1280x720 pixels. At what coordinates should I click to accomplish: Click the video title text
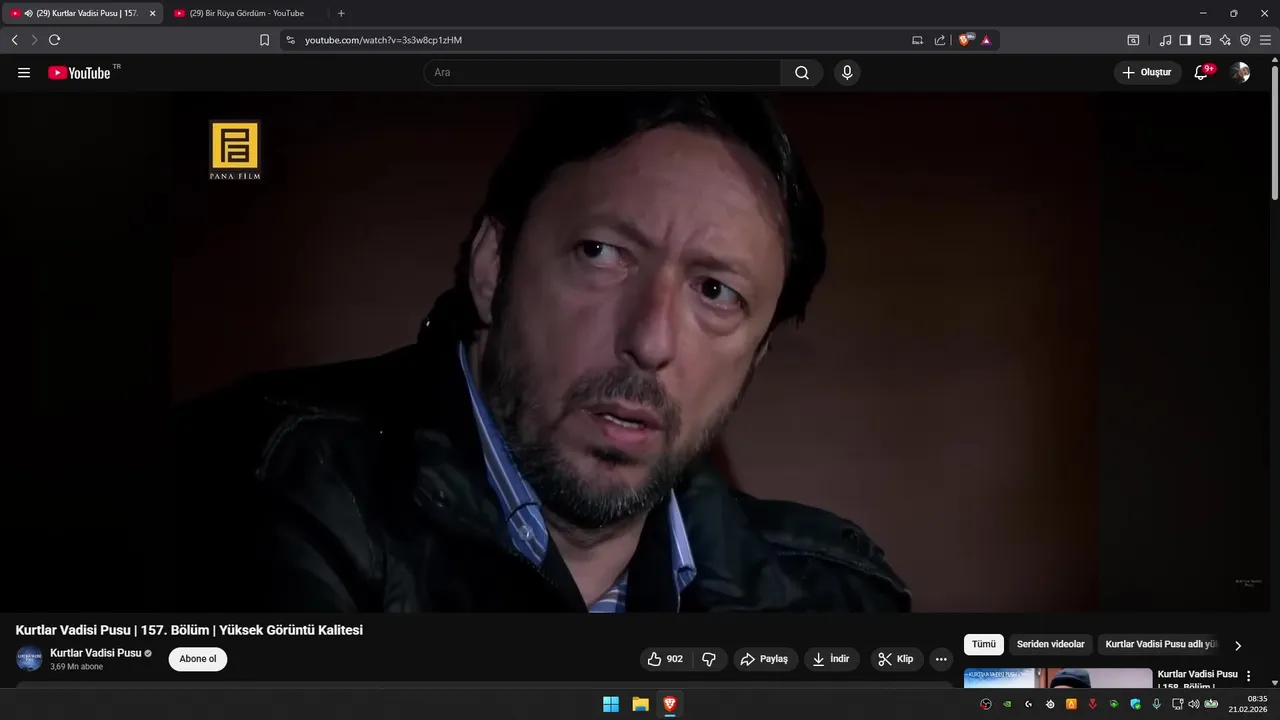pos(189,630)
